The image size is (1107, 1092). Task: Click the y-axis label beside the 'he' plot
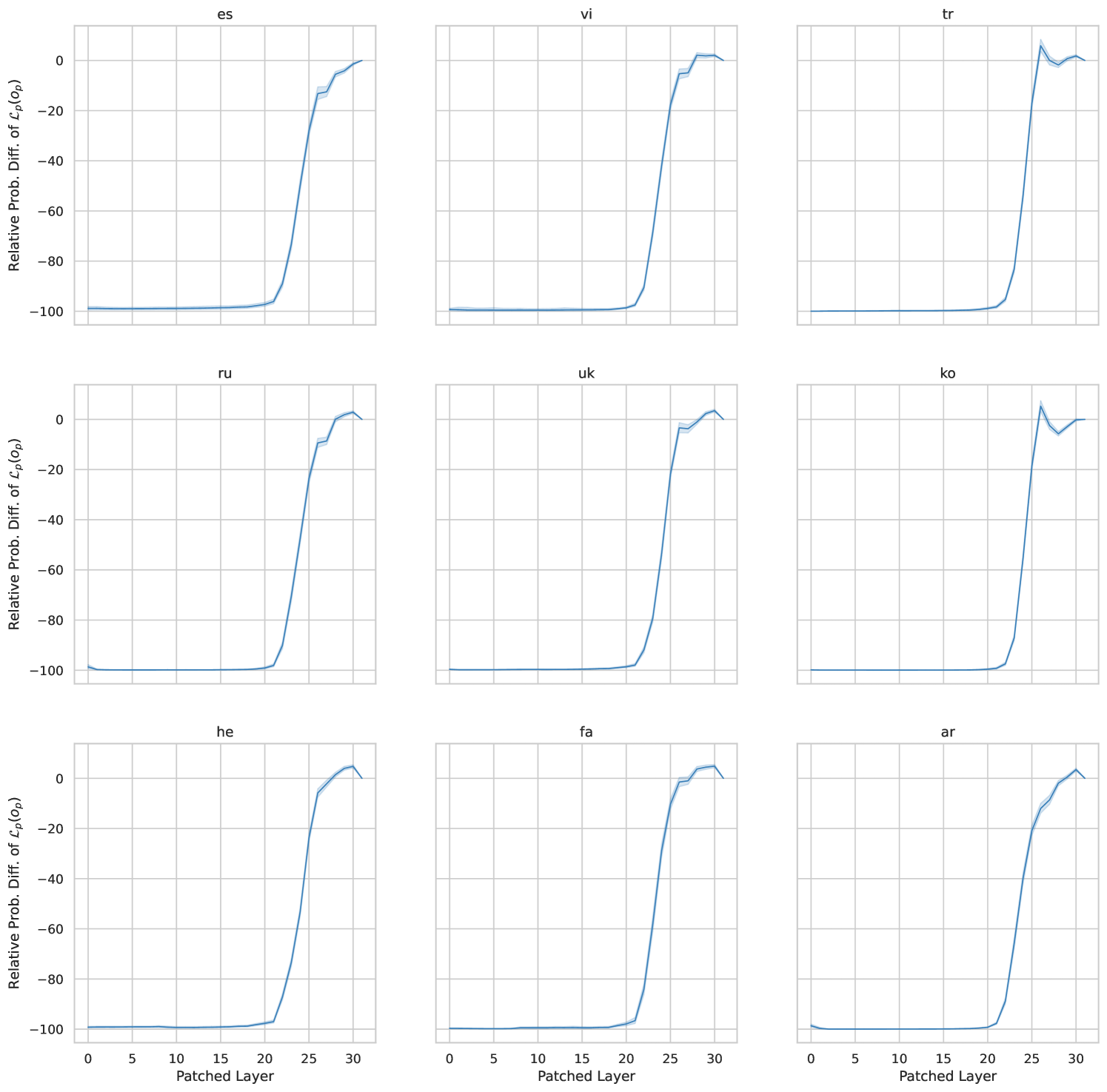tap(15, 893)
